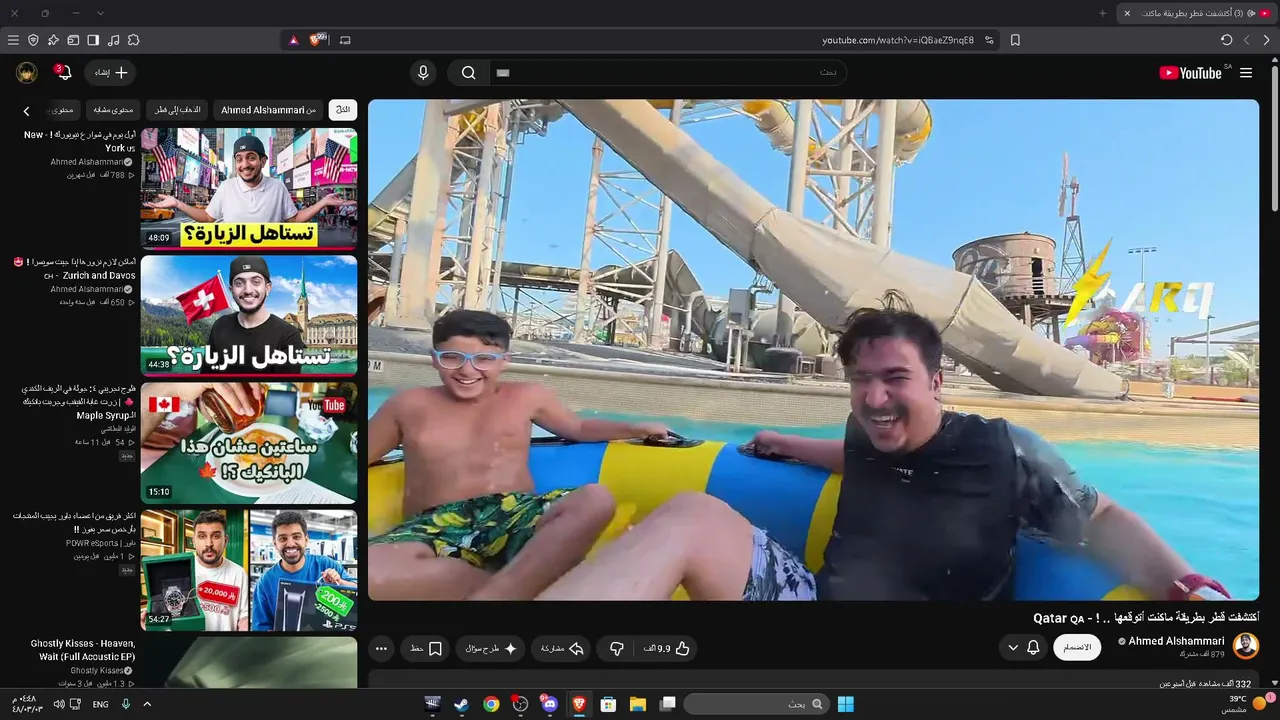Select the 'الكل' filter chip

pyautogui.click(x=343, y=110)
